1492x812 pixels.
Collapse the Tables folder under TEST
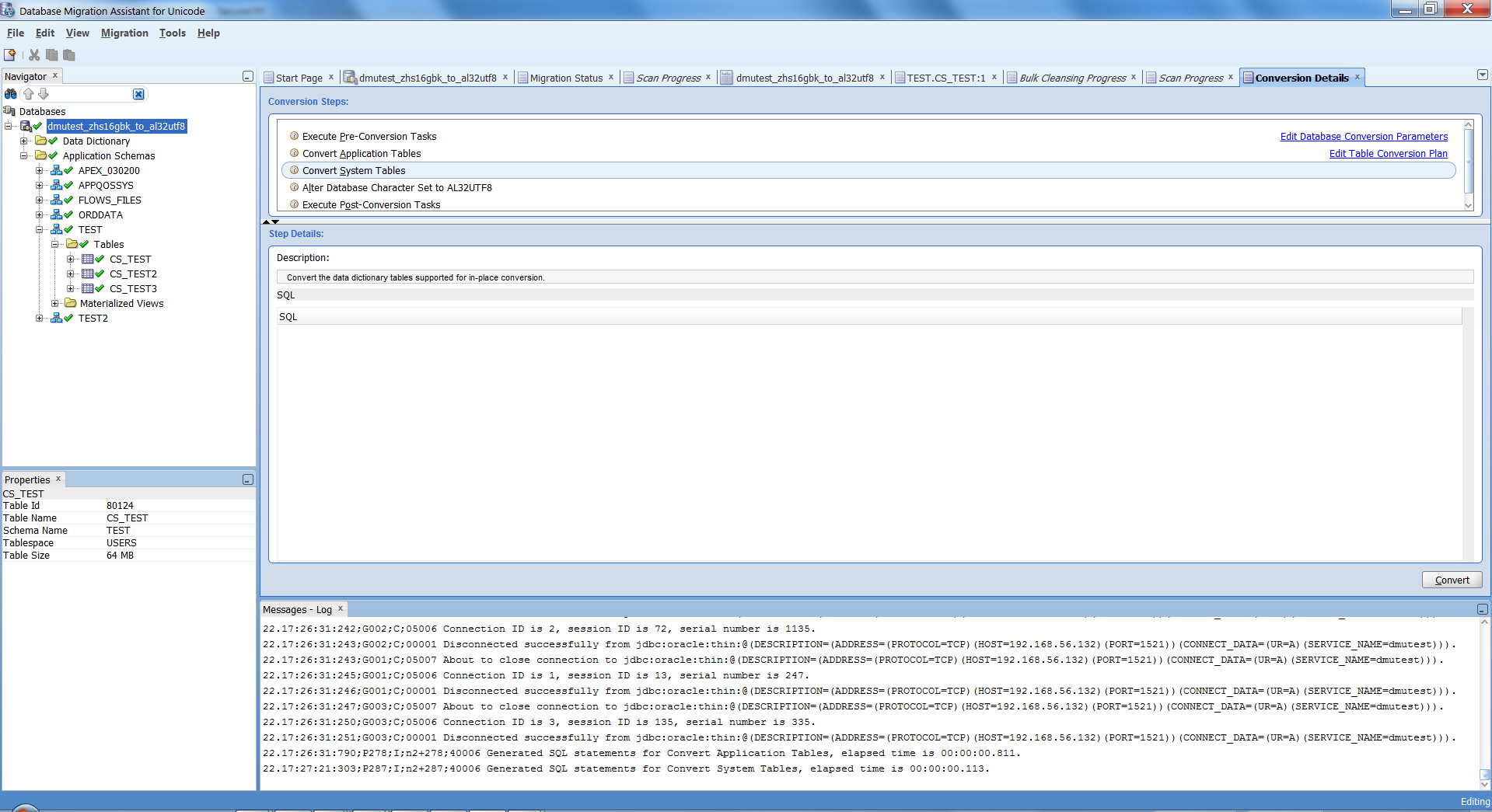pos(55,244)
